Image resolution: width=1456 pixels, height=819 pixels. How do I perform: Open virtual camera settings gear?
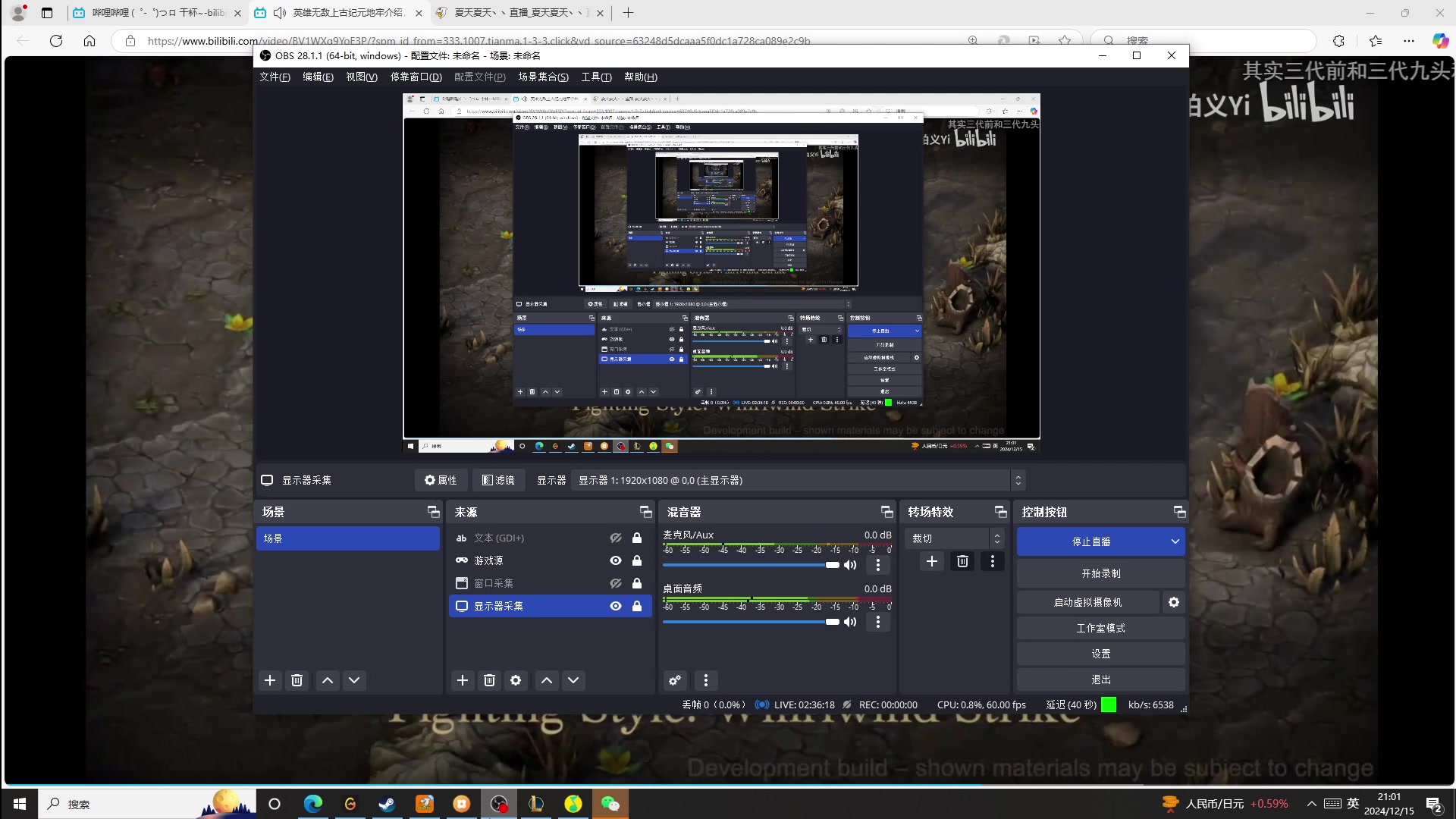(1174, 602)
